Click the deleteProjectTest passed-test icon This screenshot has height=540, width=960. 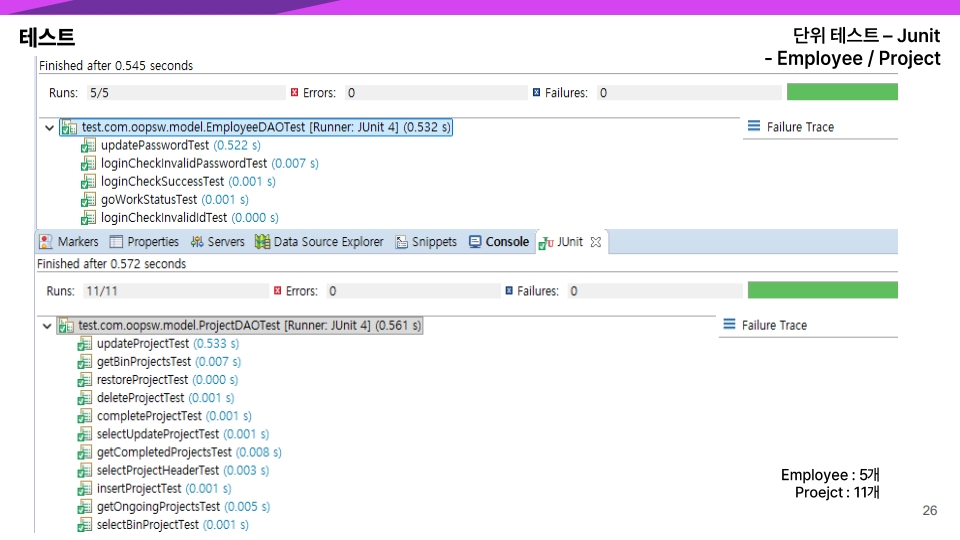coord(84,399)
